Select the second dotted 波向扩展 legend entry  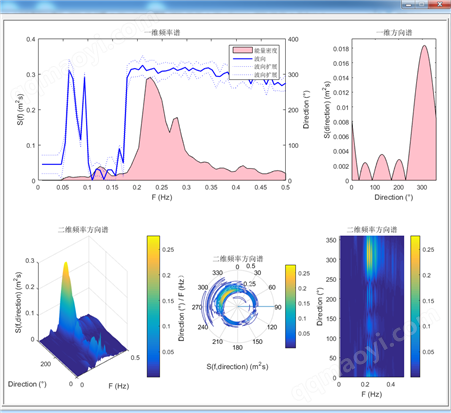255,75
